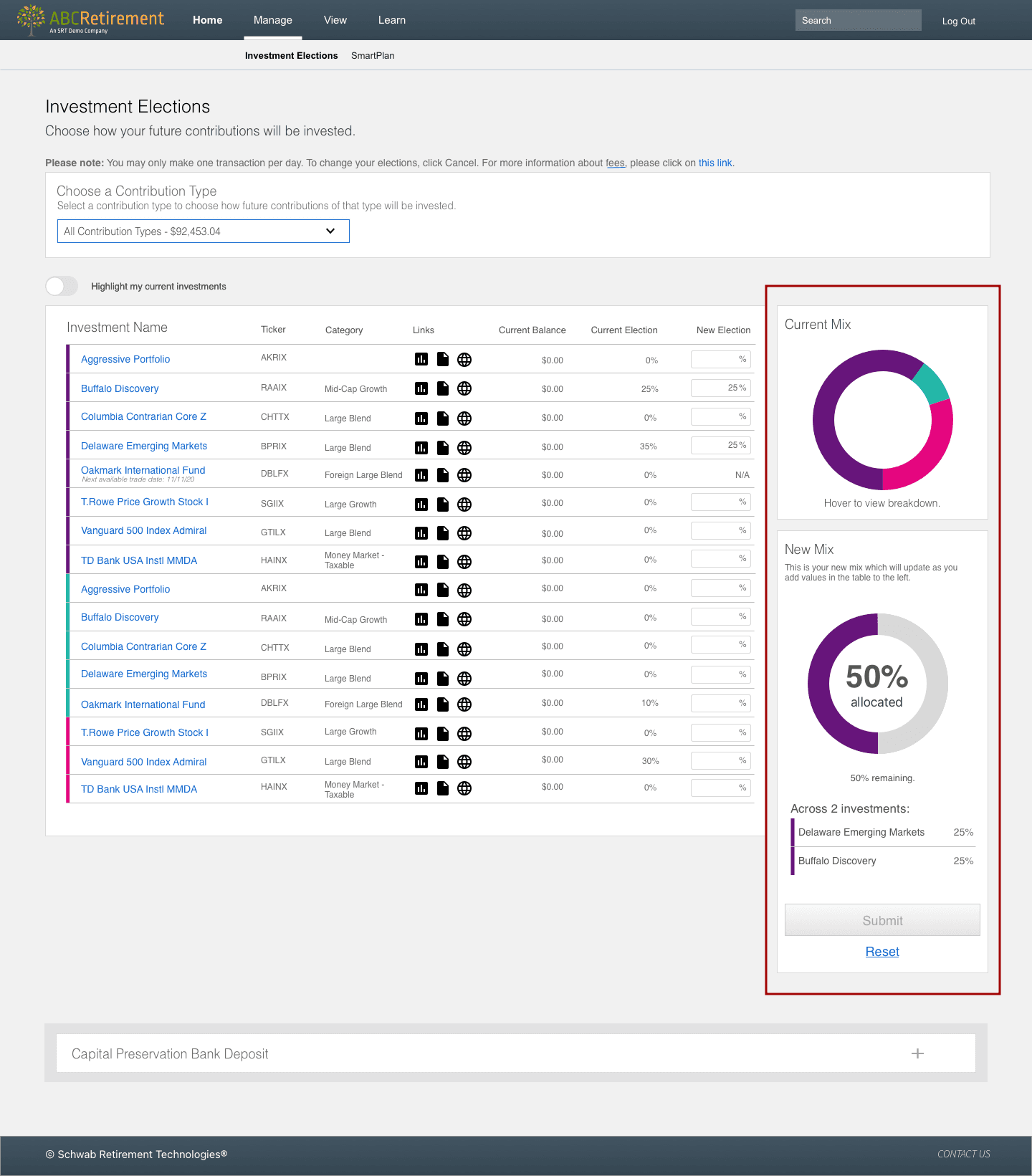1032x1176 pixels.
Task: Open Oakmark International Fund link with trade date note
Action: pyautogui.click(x=143, y=470)
